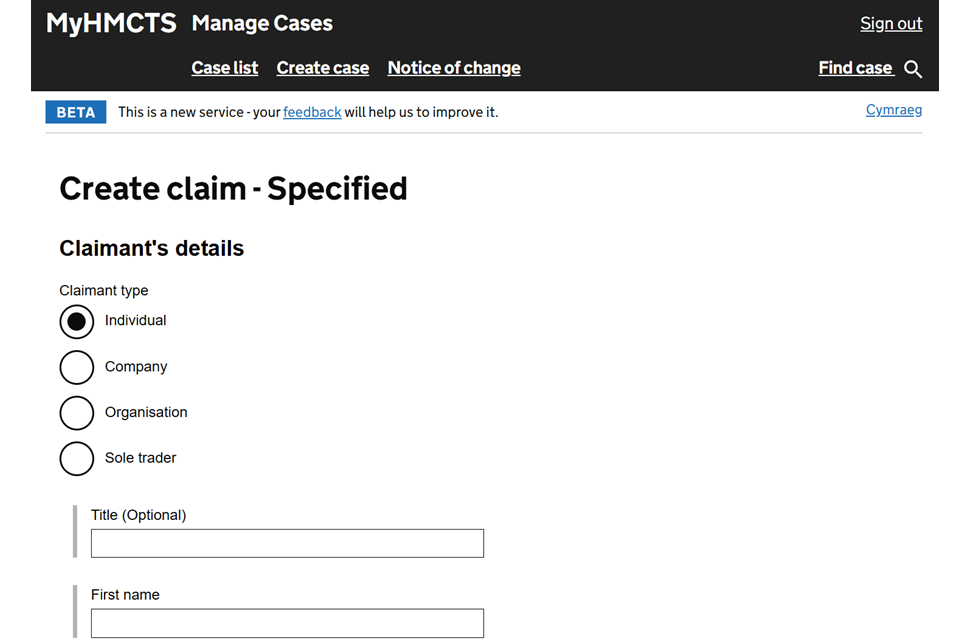Select the Organisation claimant type
The width and height of the screenshot is (960, 640).
pyautogui.click(x=77, y=412)
